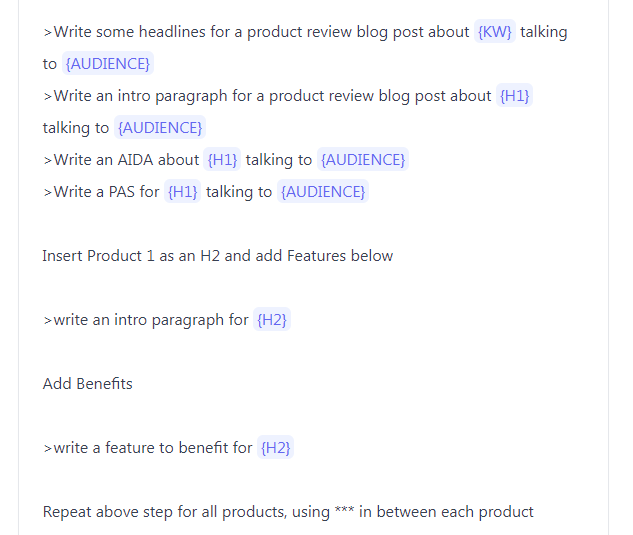This screenshot has width=633, height=535.
Task: Click {H1} tag in blog intro prompt
Action: point(515,96)
